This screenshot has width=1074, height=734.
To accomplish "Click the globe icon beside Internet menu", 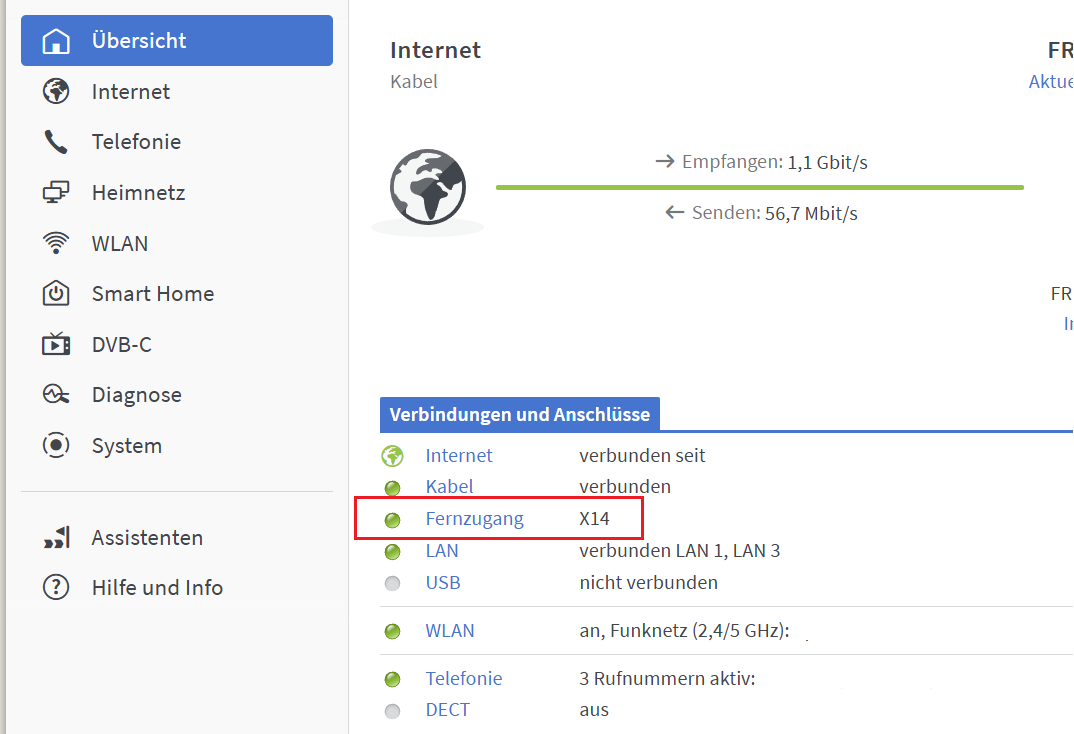I will [56, 92].
